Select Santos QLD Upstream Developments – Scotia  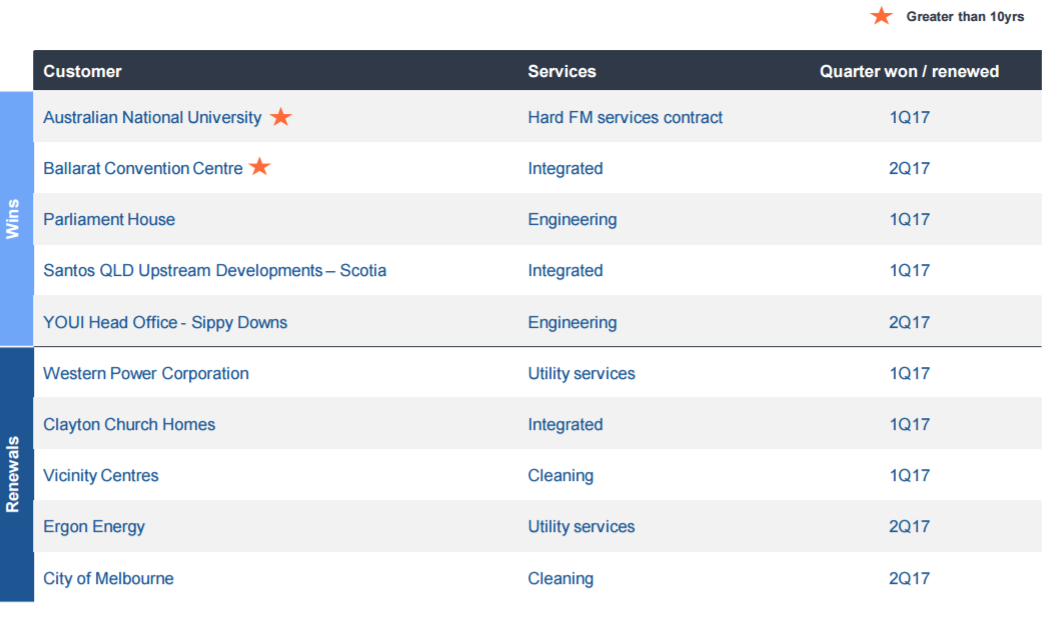click(x=215, y=270)
